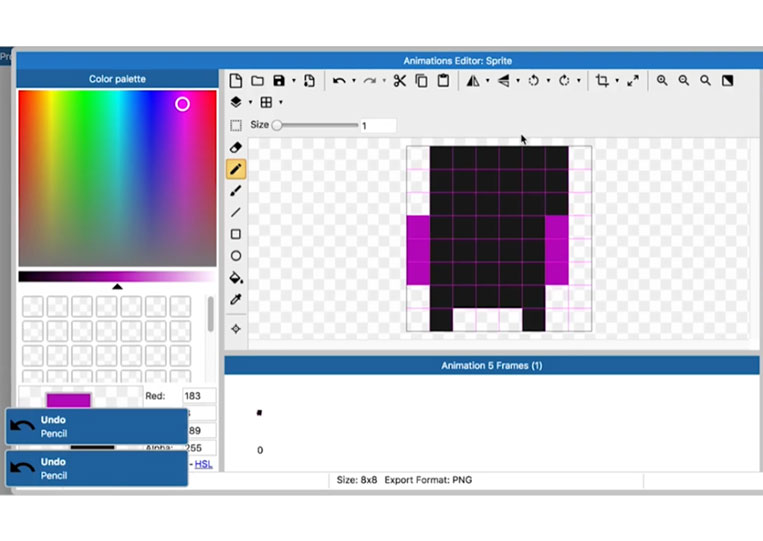Copy selection with the copy icon
763x541 pixels.
421,81
